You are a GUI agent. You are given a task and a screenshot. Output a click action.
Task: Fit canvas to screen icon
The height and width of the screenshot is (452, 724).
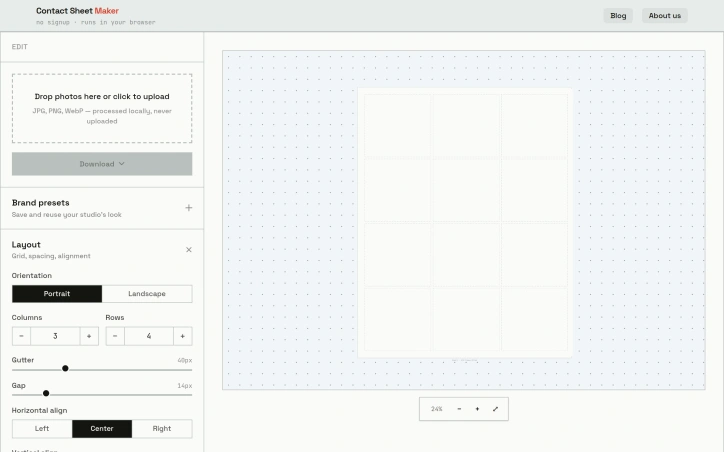coord(495,409)
